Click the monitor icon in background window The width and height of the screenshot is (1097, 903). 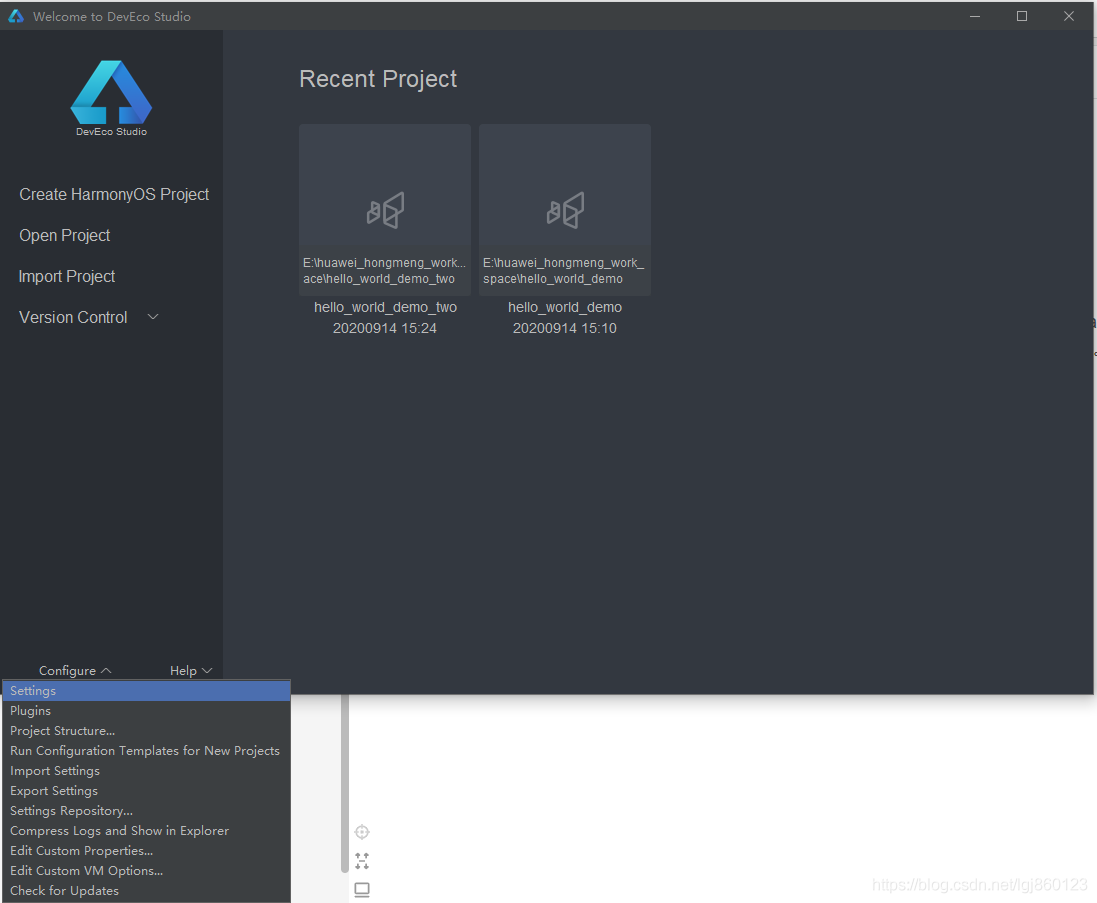click(x=362, y=890)
